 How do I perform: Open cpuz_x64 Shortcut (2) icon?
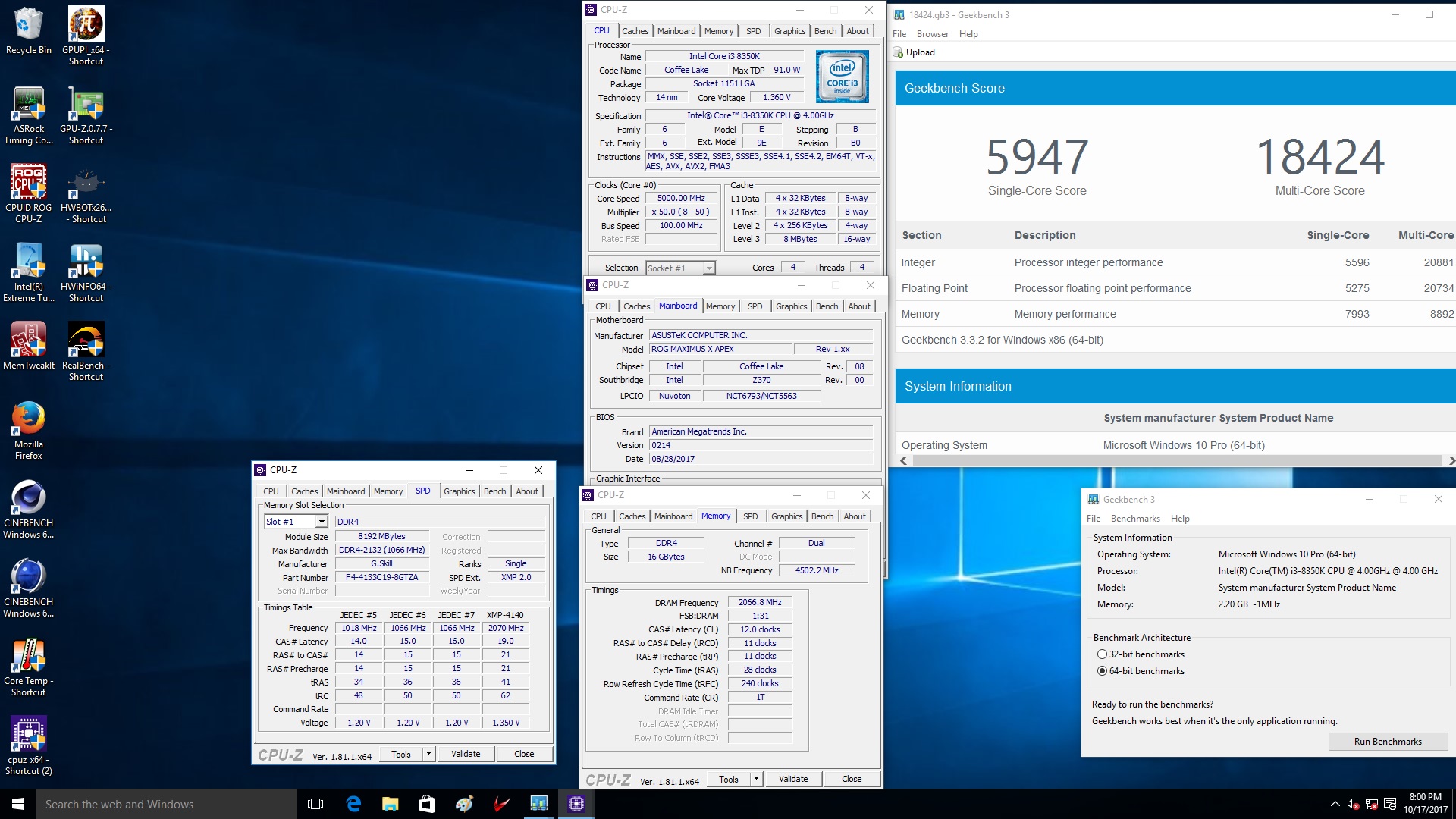point(28,746)
